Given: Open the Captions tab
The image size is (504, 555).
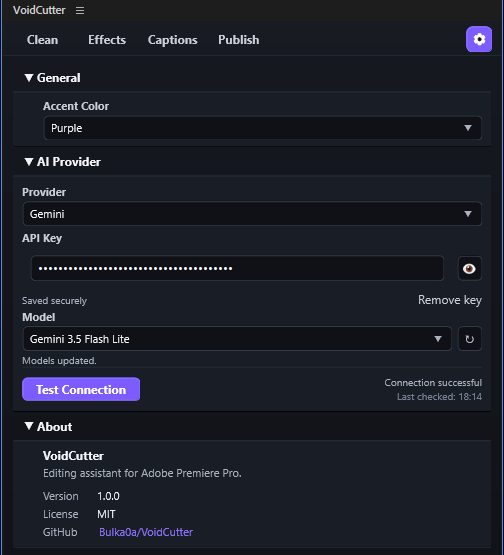Looking at the screenshot, I should click(x=172, y=40).
